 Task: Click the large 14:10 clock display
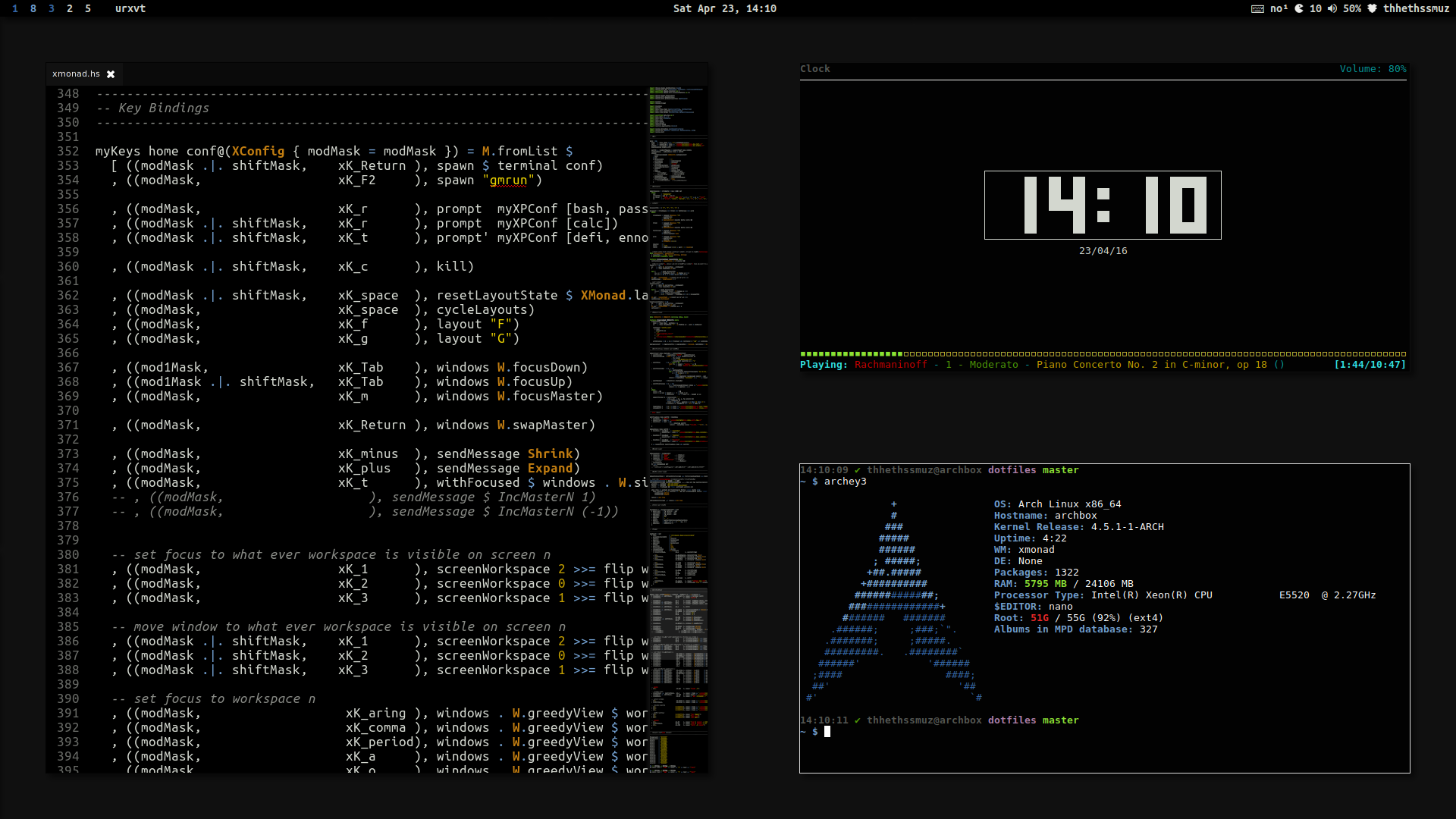coord(1103,205)
